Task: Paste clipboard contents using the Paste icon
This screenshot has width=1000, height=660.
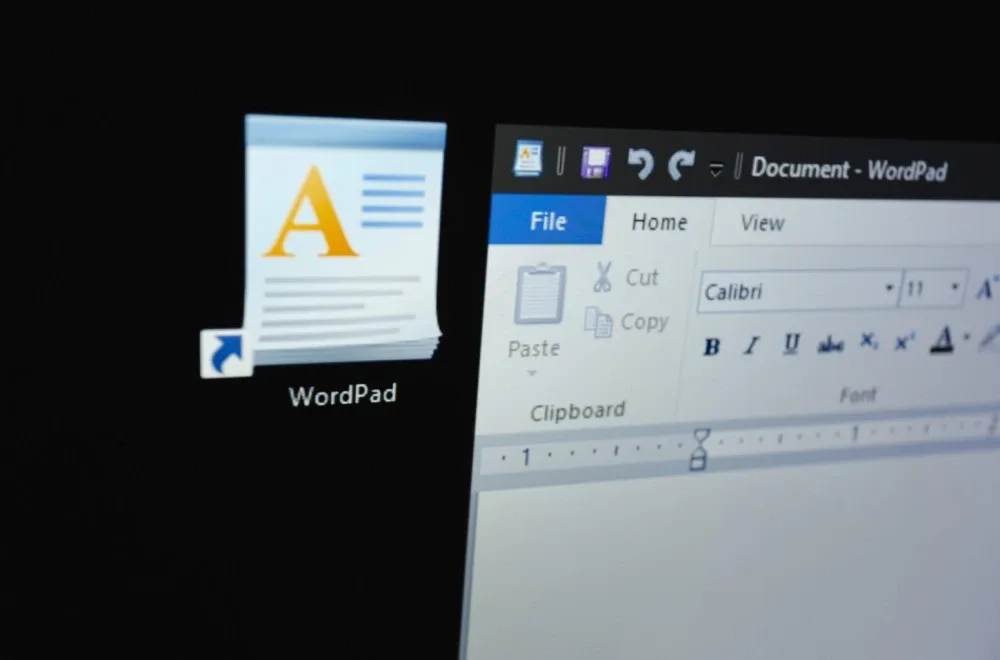Action: pyautogui.click(x=540, y=294)
